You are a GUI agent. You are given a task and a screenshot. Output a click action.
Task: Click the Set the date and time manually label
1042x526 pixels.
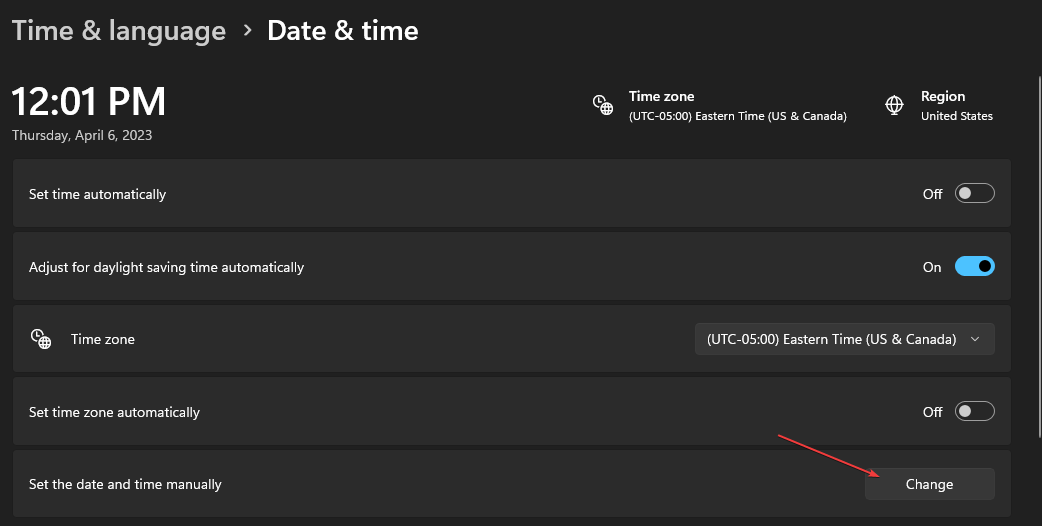pos(125,484)
